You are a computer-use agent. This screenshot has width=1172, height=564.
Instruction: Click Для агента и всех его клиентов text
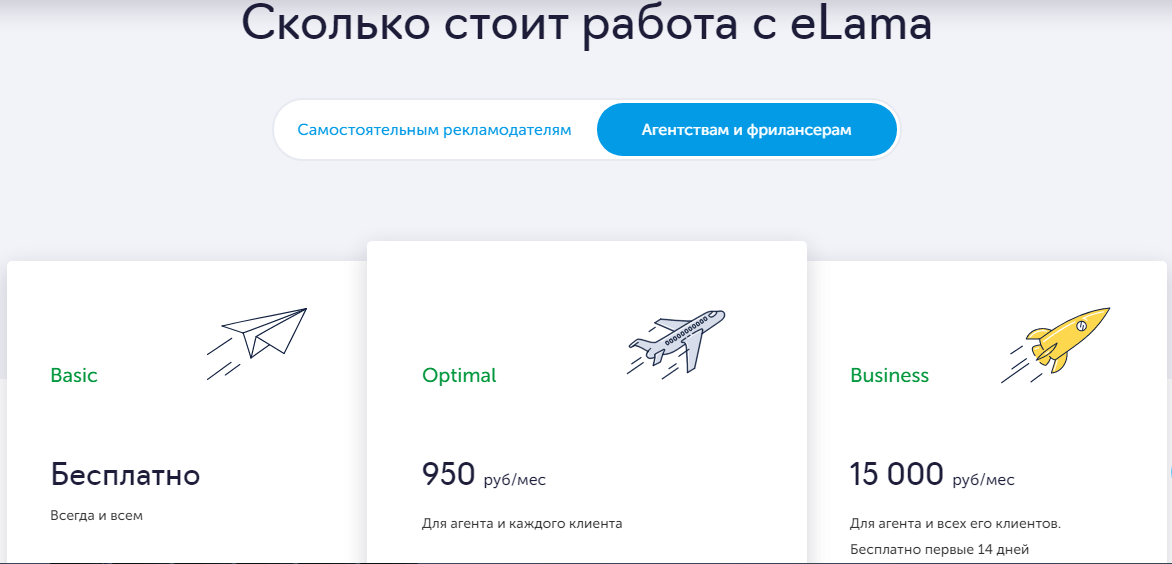pos(954,523)
